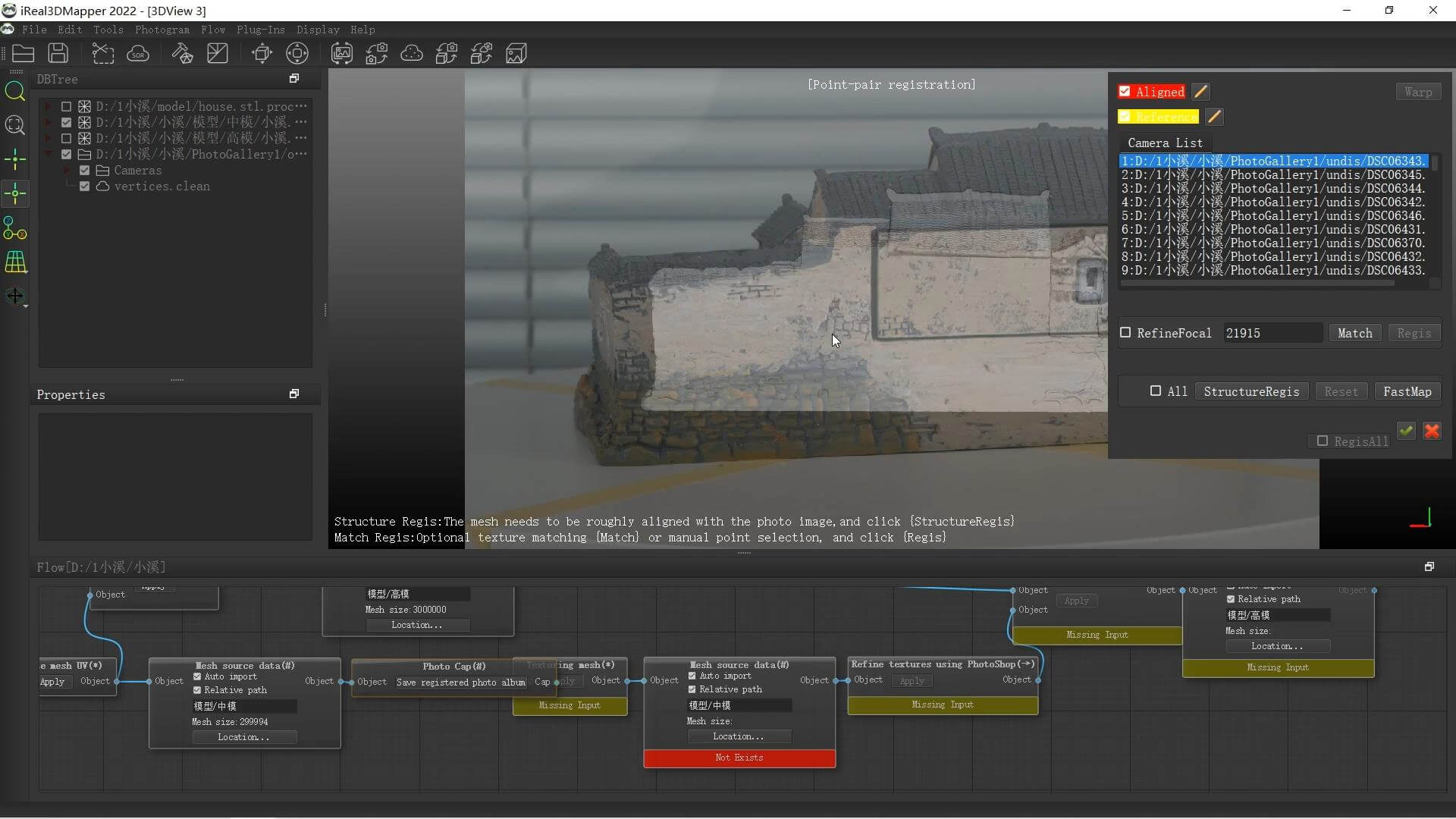Select camera 5 DSC06346 in Camera List
This screenshot has height=819, width=1456.
click(x=1273, y=215)
